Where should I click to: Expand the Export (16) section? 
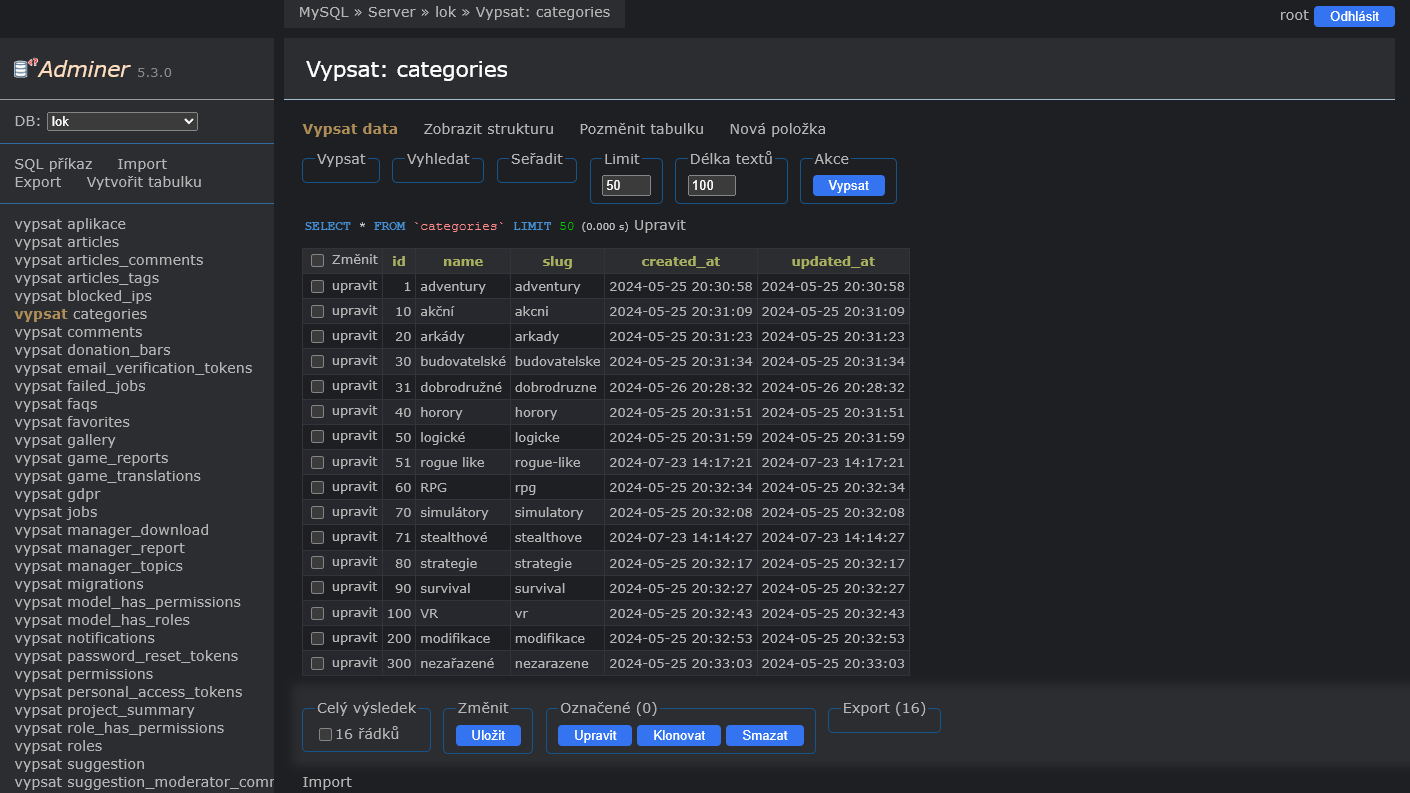884,708
